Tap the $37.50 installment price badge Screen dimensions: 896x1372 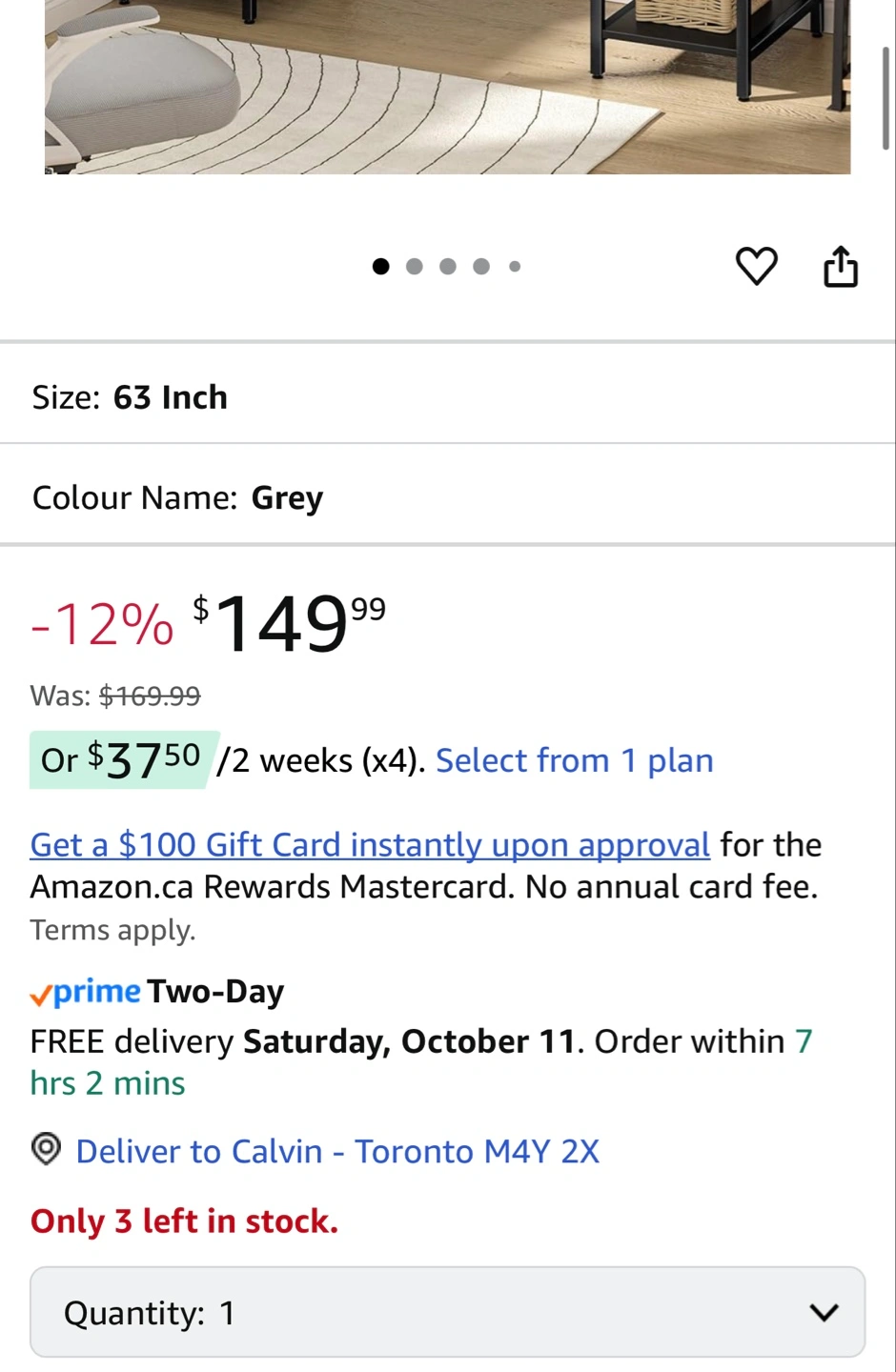124,759
